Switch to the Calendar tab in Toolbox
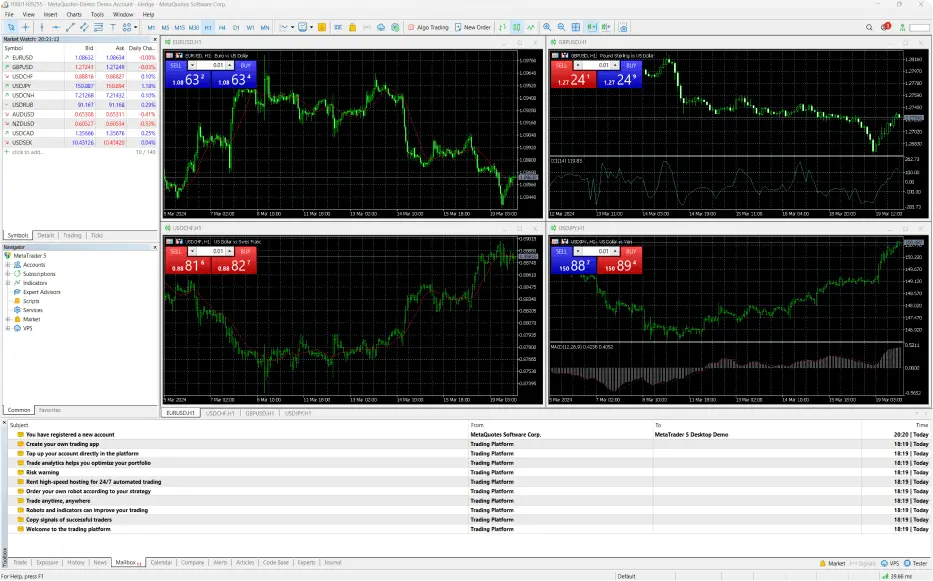The width and height of the screenshot is (933, 581). coord(161,563)
